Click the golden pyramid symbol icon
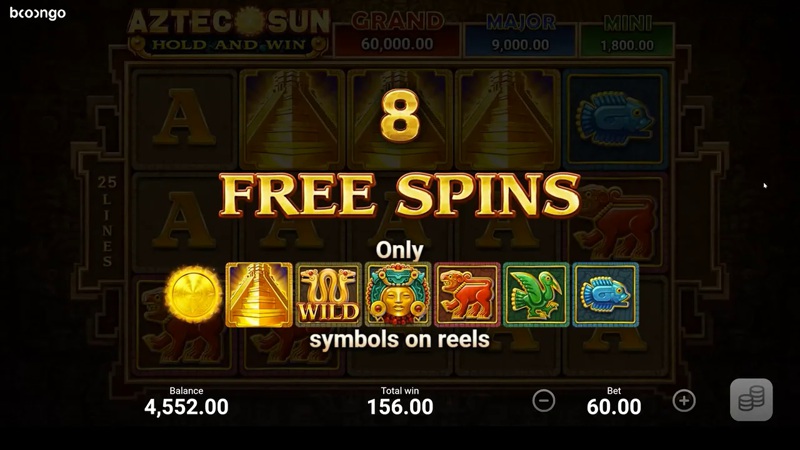 pyautogui.click(x=259, y=295)
